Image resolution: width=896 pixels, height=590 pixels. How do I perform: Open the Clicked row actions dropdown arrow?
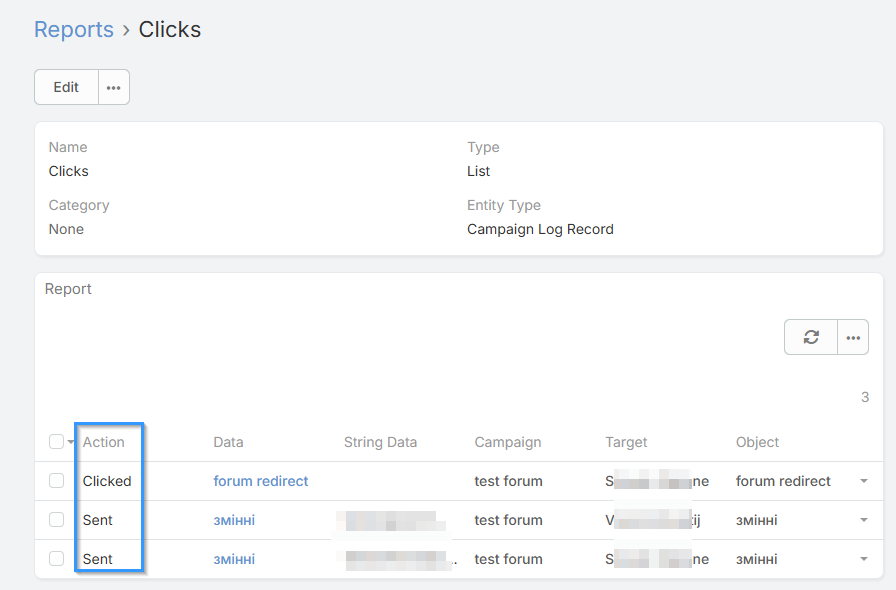point(864,481)
